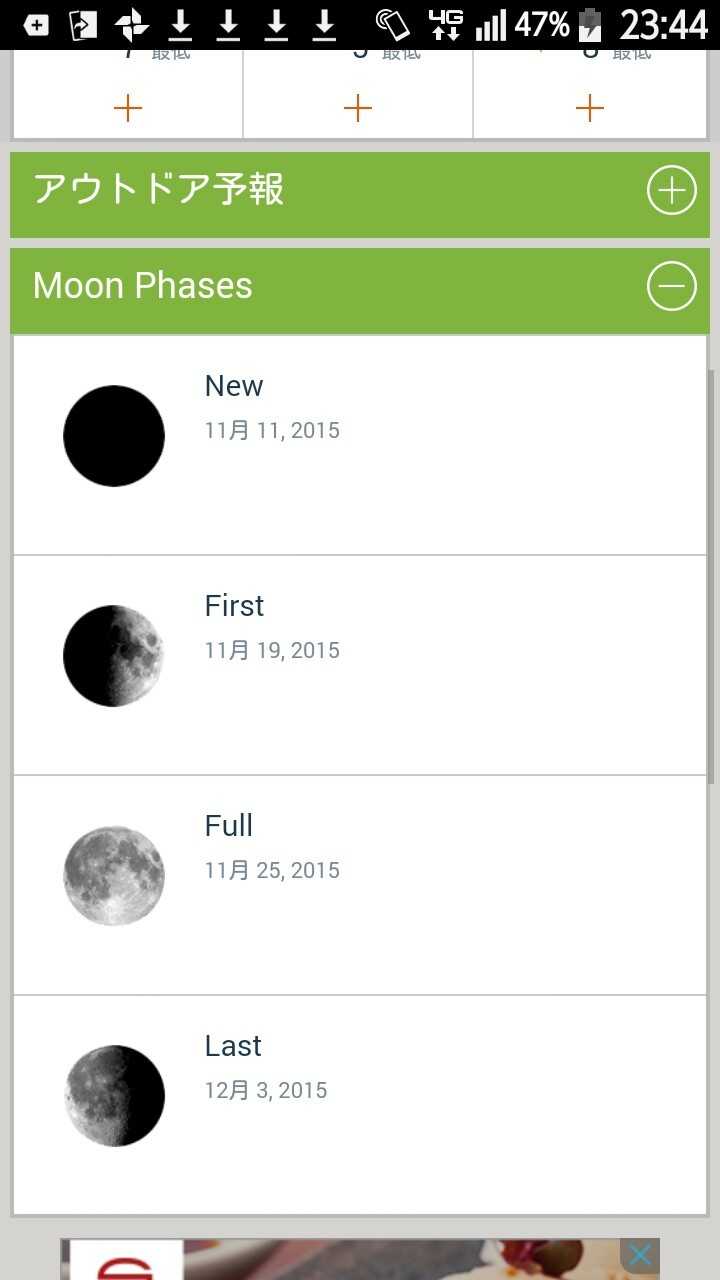Collapse the Moon Phases section minus icon

tap(671, 287)
